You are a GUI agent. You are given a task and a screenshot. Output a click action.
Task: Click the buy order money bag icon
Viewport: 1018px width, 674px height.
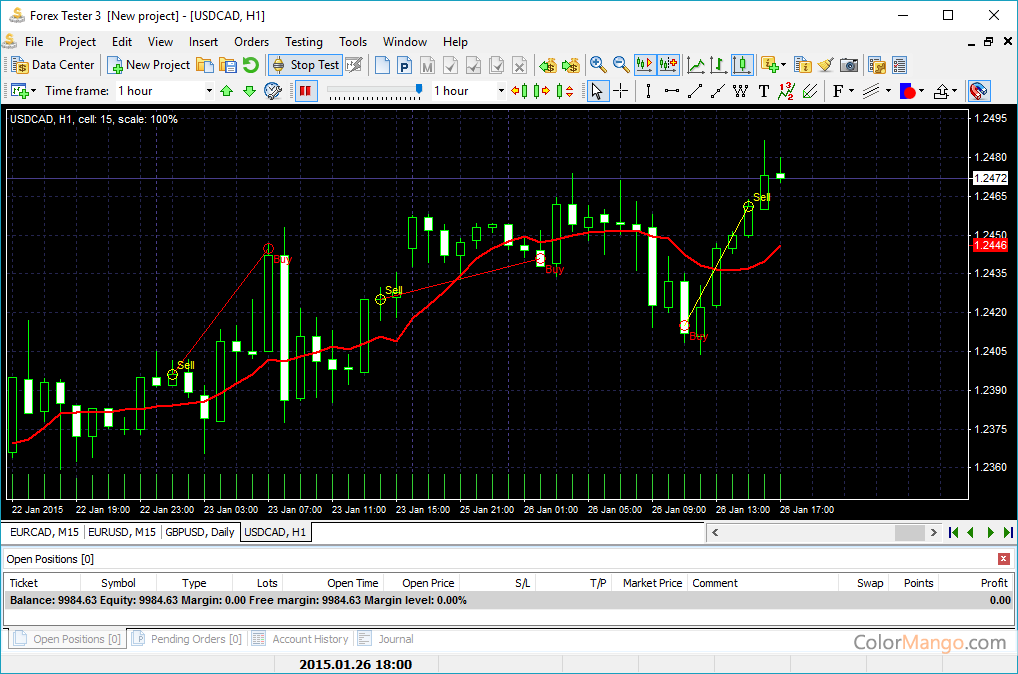coord(571,65)
